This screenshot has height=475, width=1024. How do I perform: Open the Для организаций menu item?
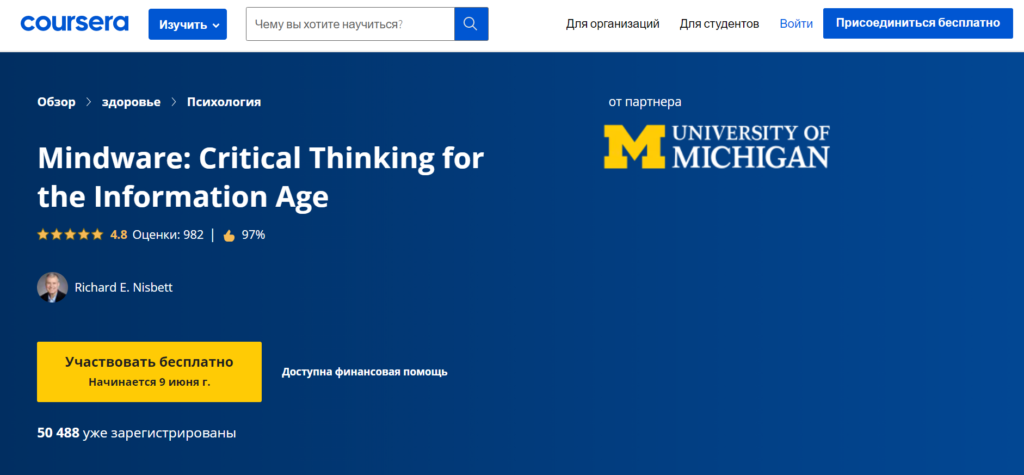pyautogui.click(x=612, y=23)
